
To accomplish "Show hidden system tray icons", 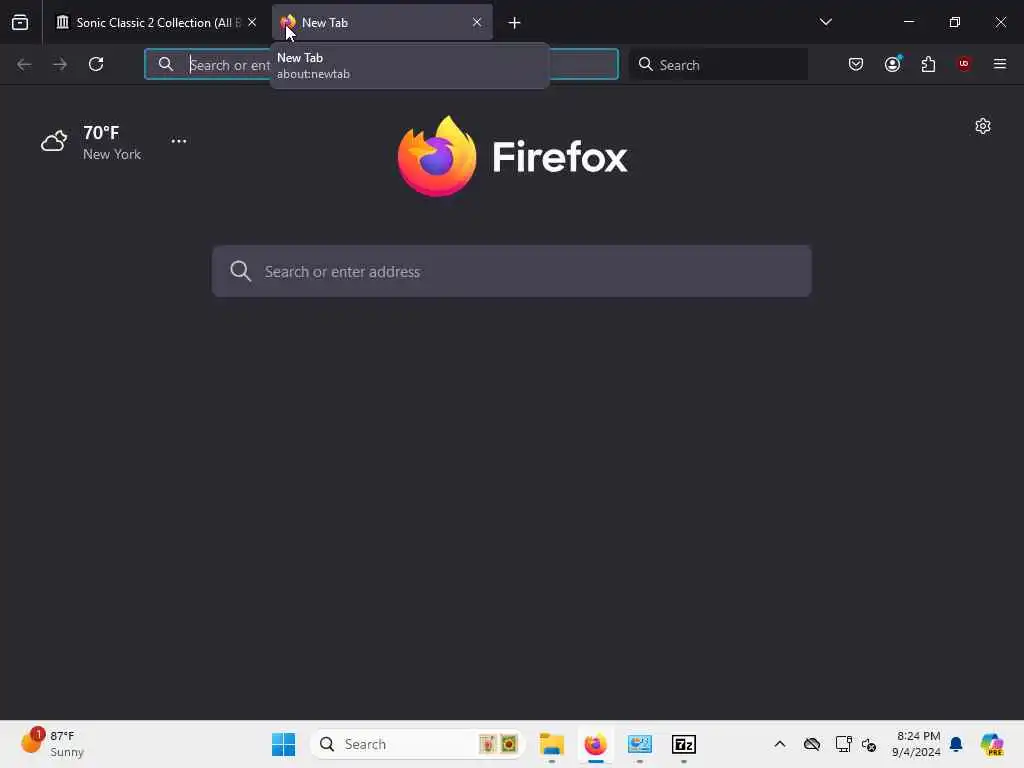I will tap(780, 744).
